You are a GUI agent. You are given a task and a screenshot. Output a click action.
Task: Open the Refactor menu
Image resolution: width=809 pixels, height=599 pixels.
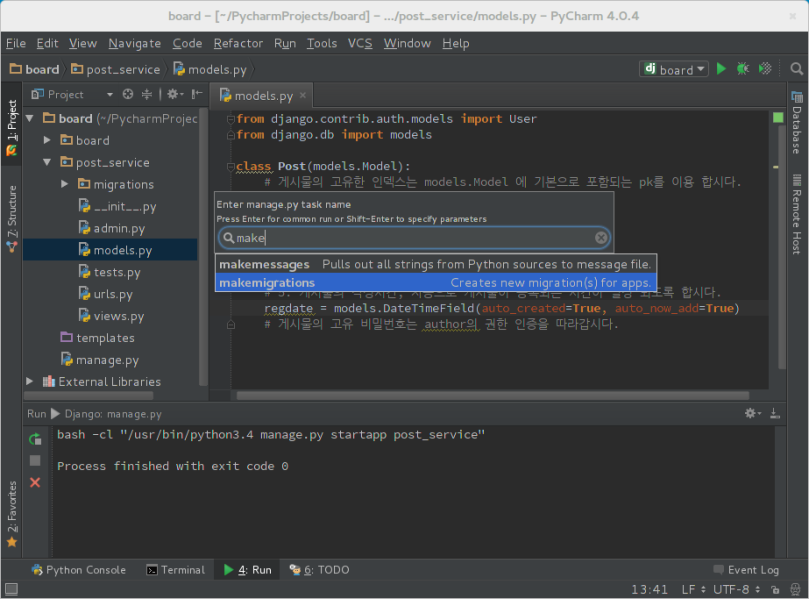pyautogui.click(x=238, y=43)
